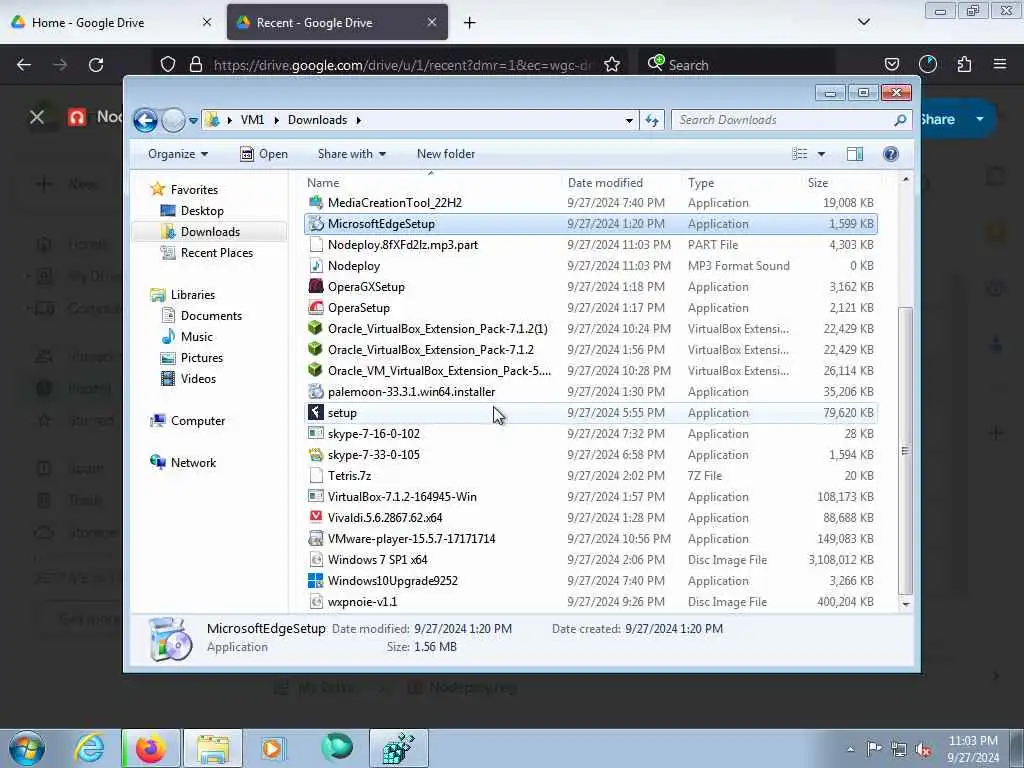Open Firefox application menu
The width and height of the screenshot is (1024, 768).
click(x=1000, y=64)
